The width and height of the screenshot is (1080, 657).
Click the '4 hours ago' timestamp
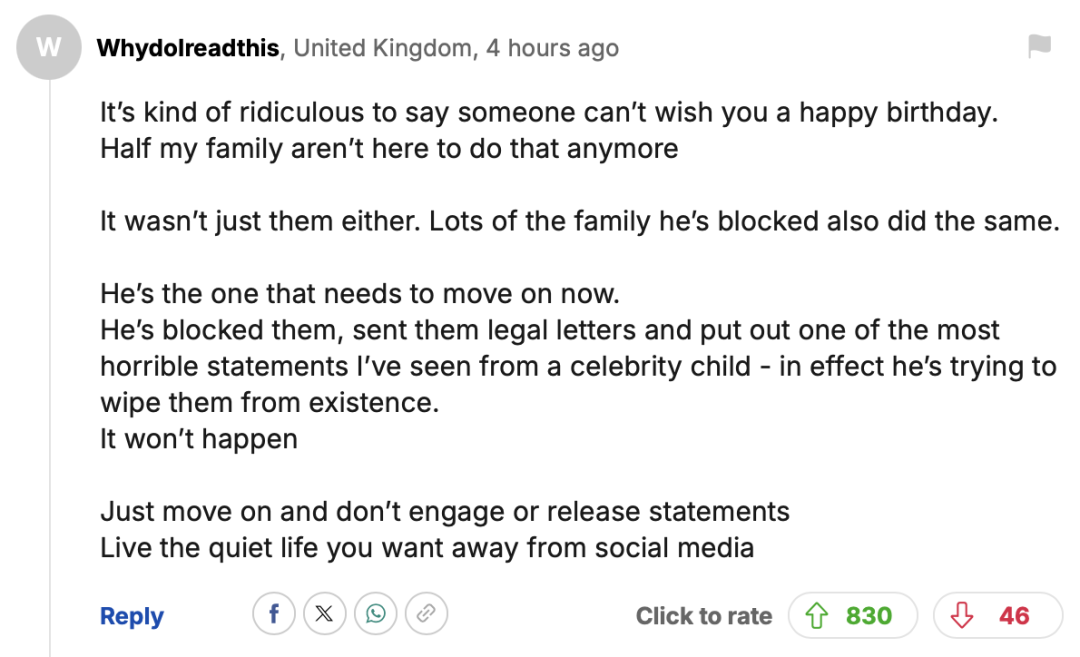(552, 48)
